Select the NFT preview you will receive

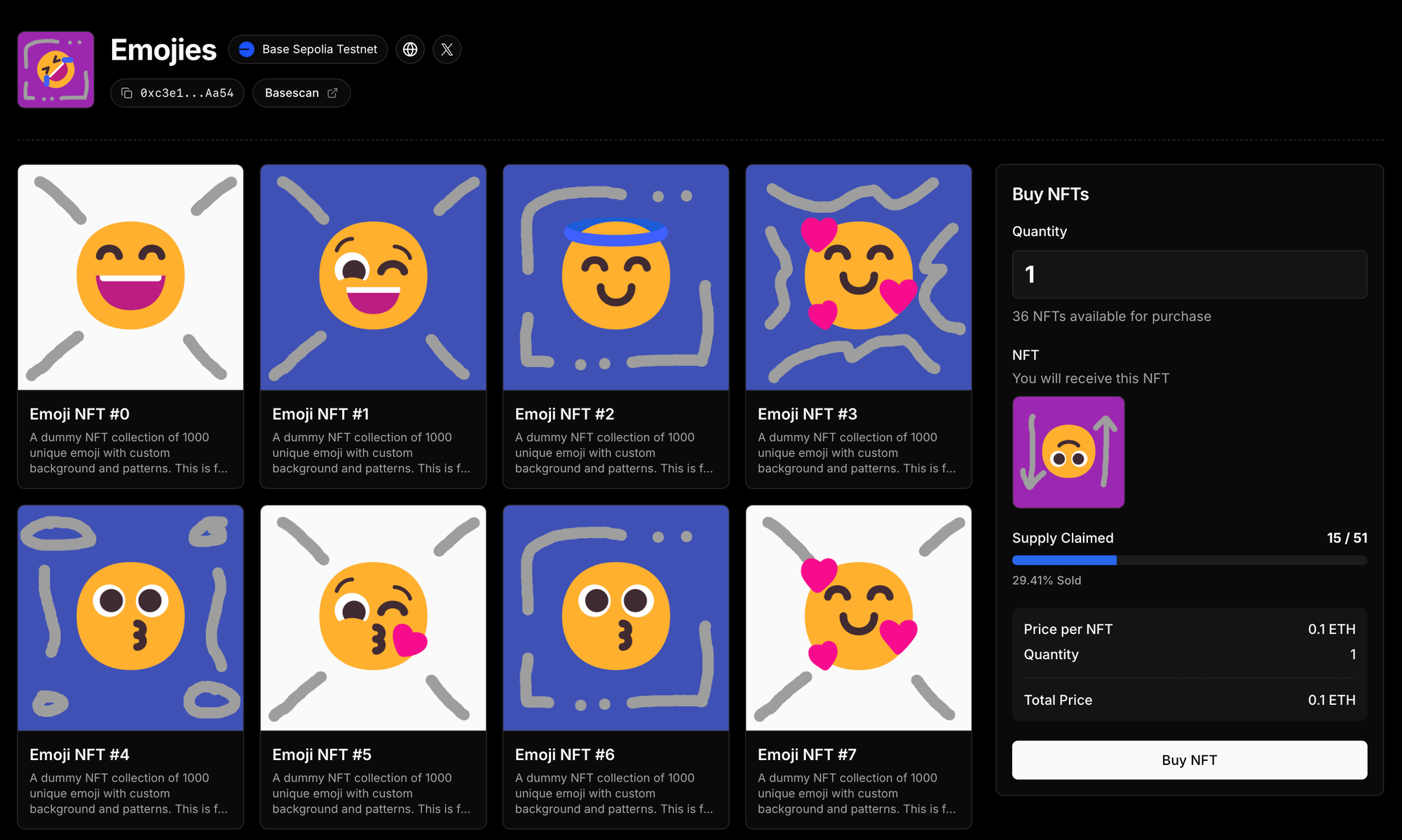coord(1068,453)
